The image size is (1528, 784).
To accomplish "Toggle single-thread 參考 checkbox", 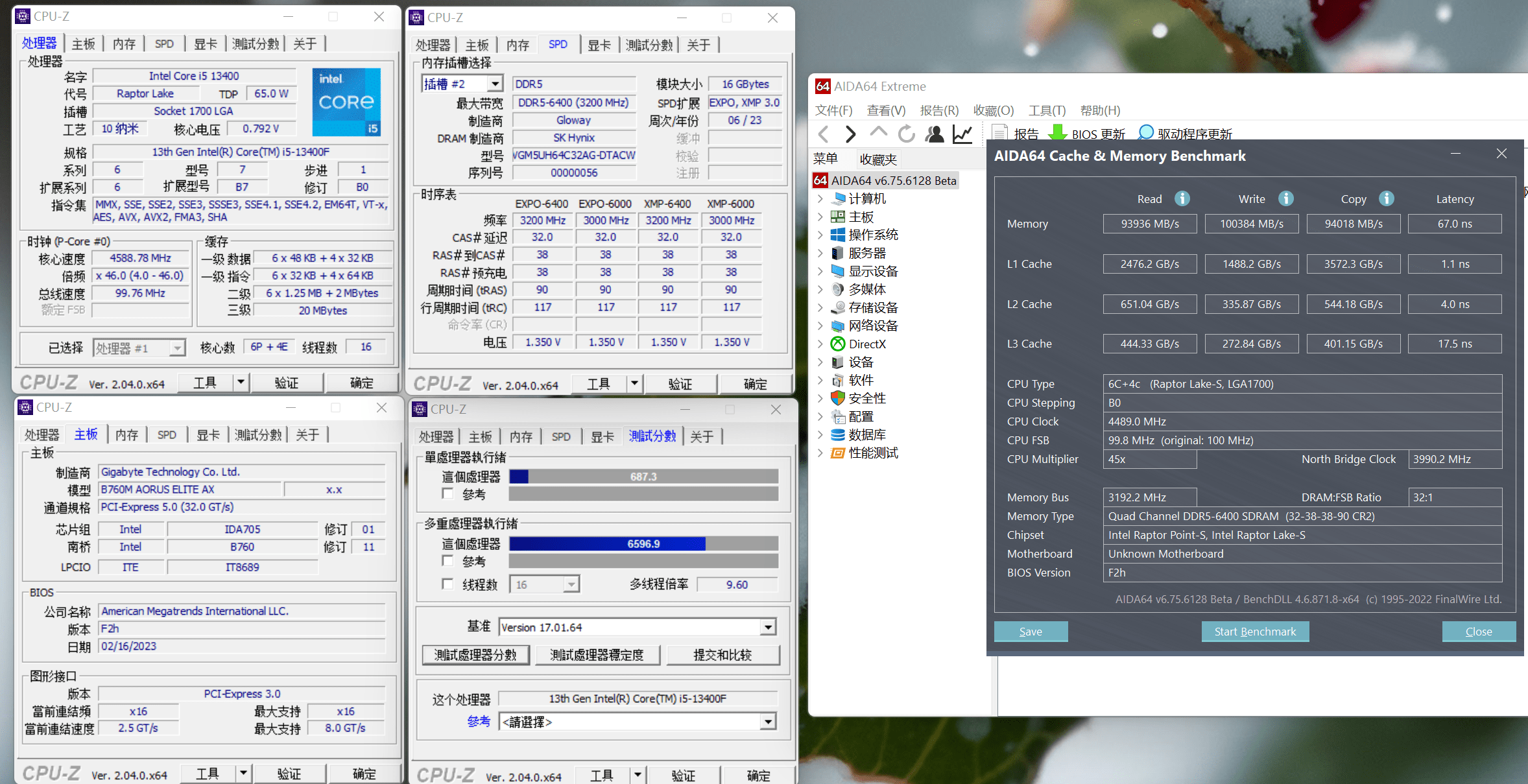I will (448, 494).
